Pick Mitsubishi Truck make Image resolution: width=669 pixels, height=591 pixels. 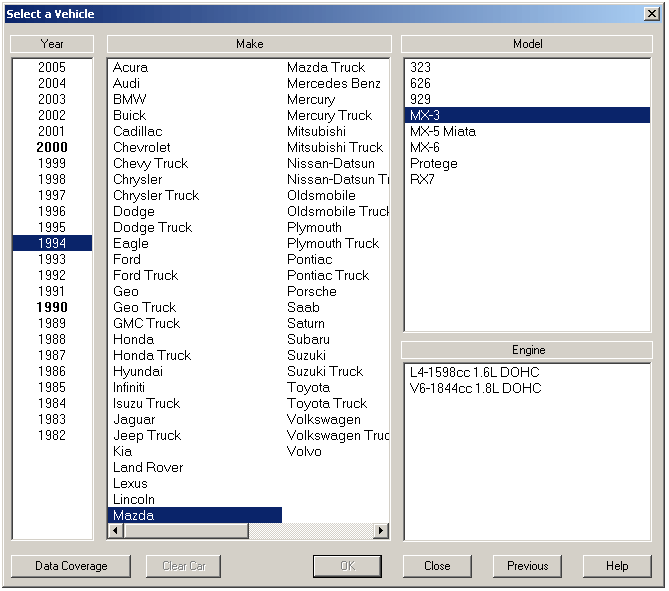(x=335, y=147)
